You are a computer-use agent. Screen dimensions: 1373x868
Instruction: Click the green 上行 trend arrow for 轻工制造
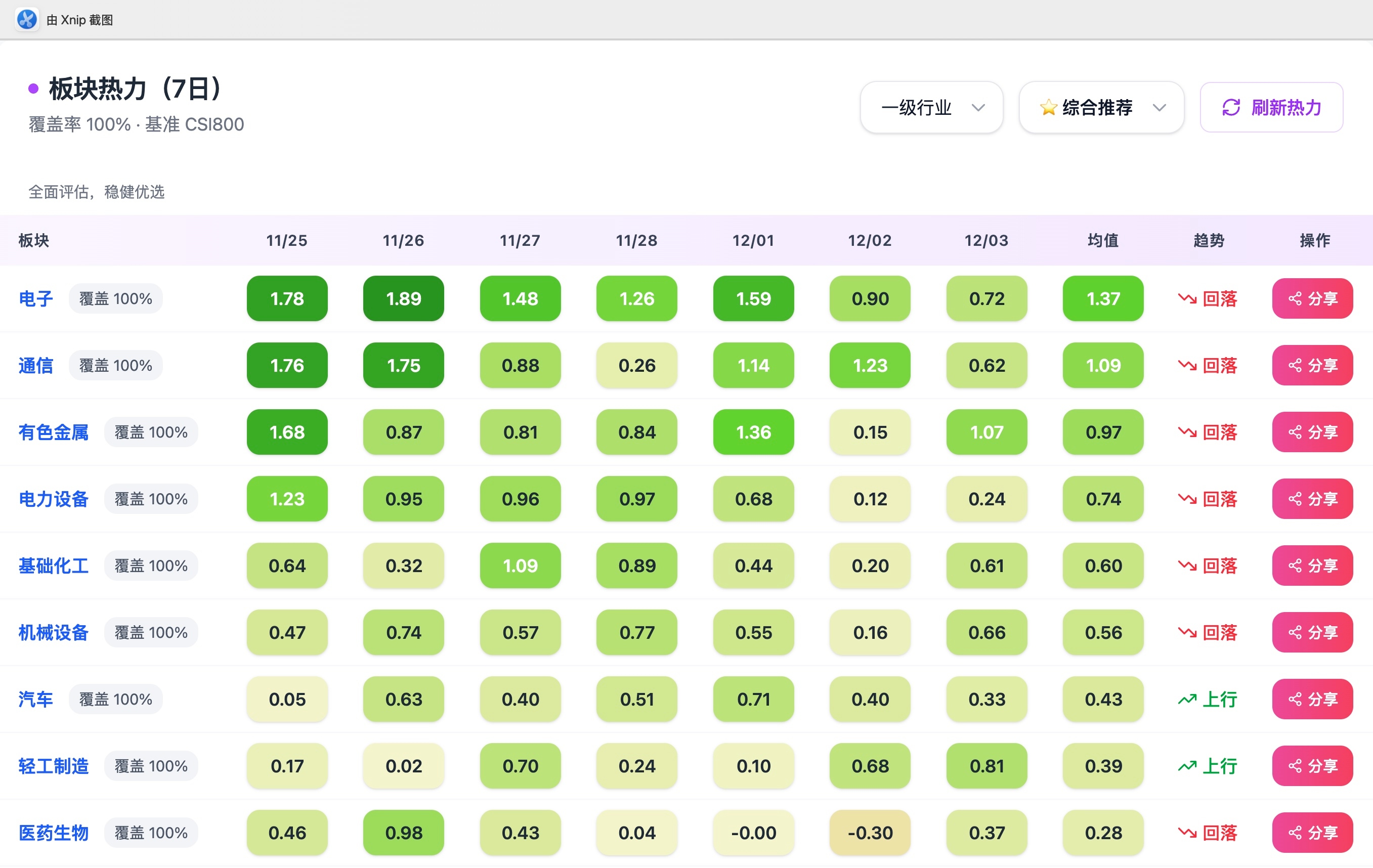(1187, 766)
